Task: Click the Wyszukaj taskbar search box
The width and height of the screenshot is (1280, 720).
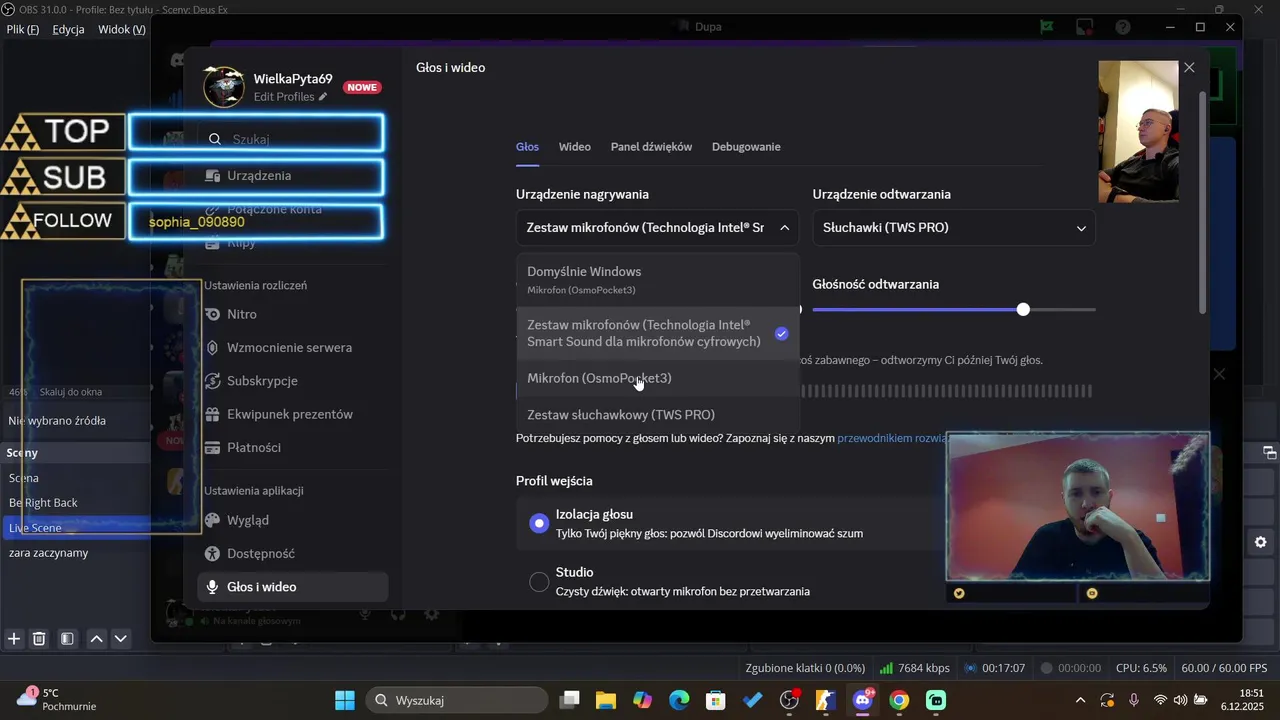Action: click(x=455, y=700)
